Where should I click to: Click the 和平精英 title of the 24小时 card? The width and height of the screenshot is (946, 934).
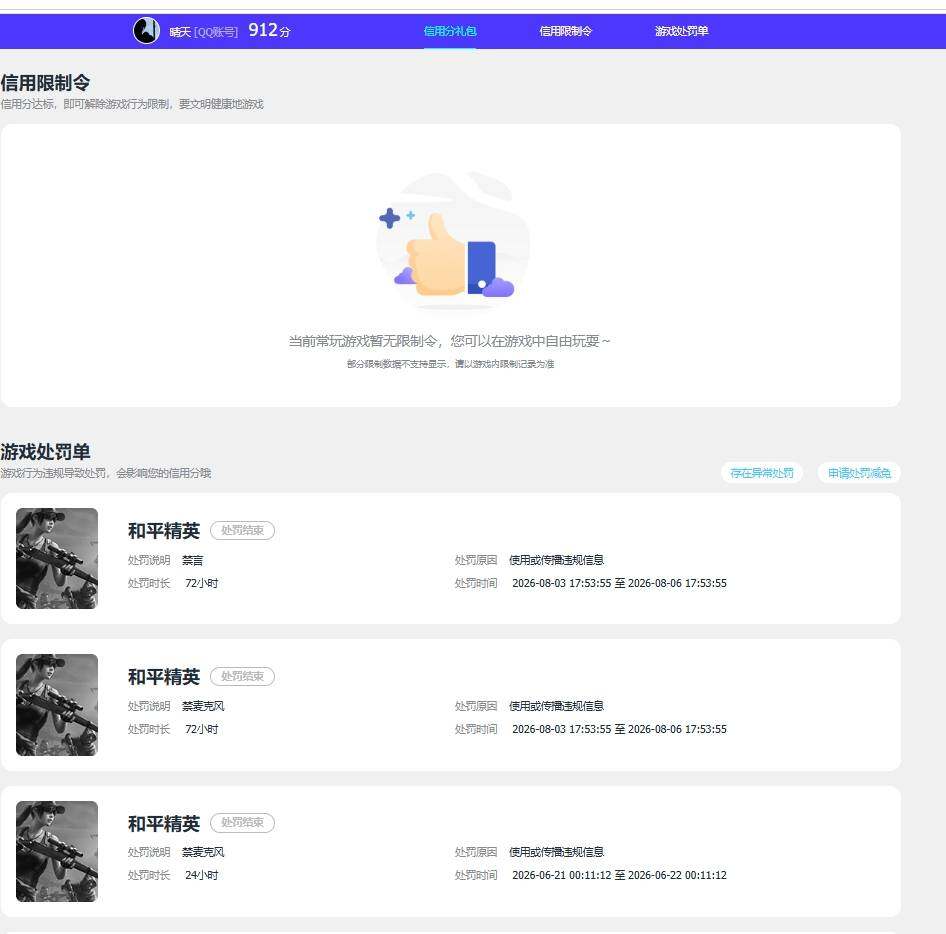[163, 824]
